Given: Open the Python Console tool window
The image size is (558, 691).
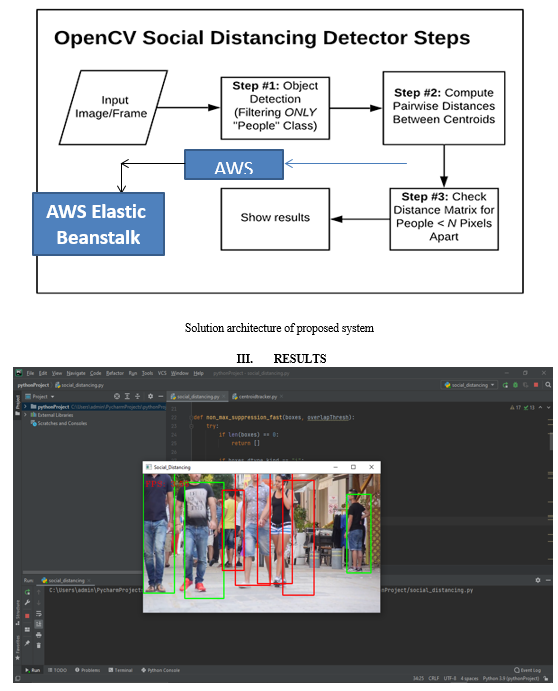Looking at the screenshot, I should pos(160,670).
